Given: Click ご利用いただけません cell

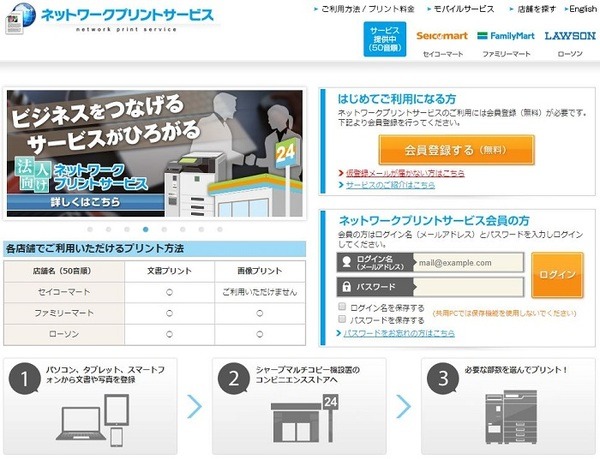Looking at the screenshot, I should [260, 293].
